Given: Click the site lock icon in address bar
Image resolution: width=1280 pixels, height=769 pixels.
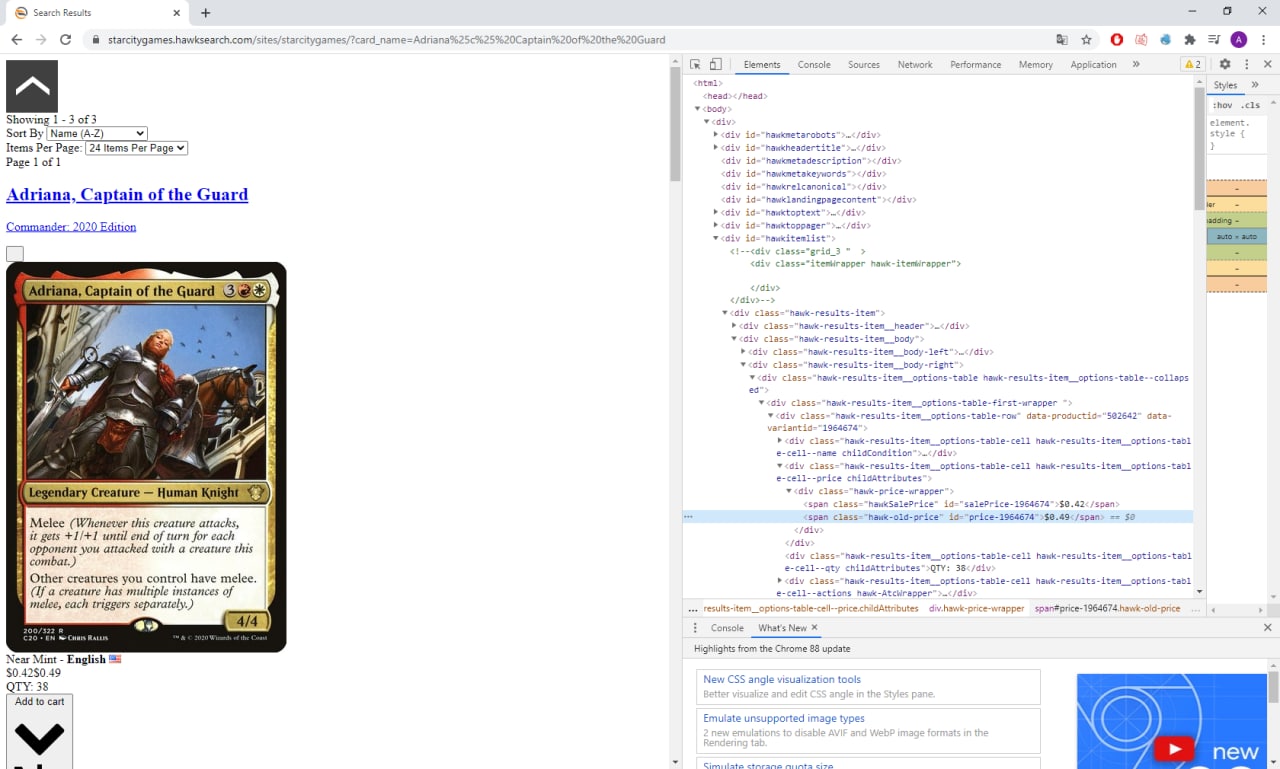Looking at the screenshot, I should coord(95,40).
